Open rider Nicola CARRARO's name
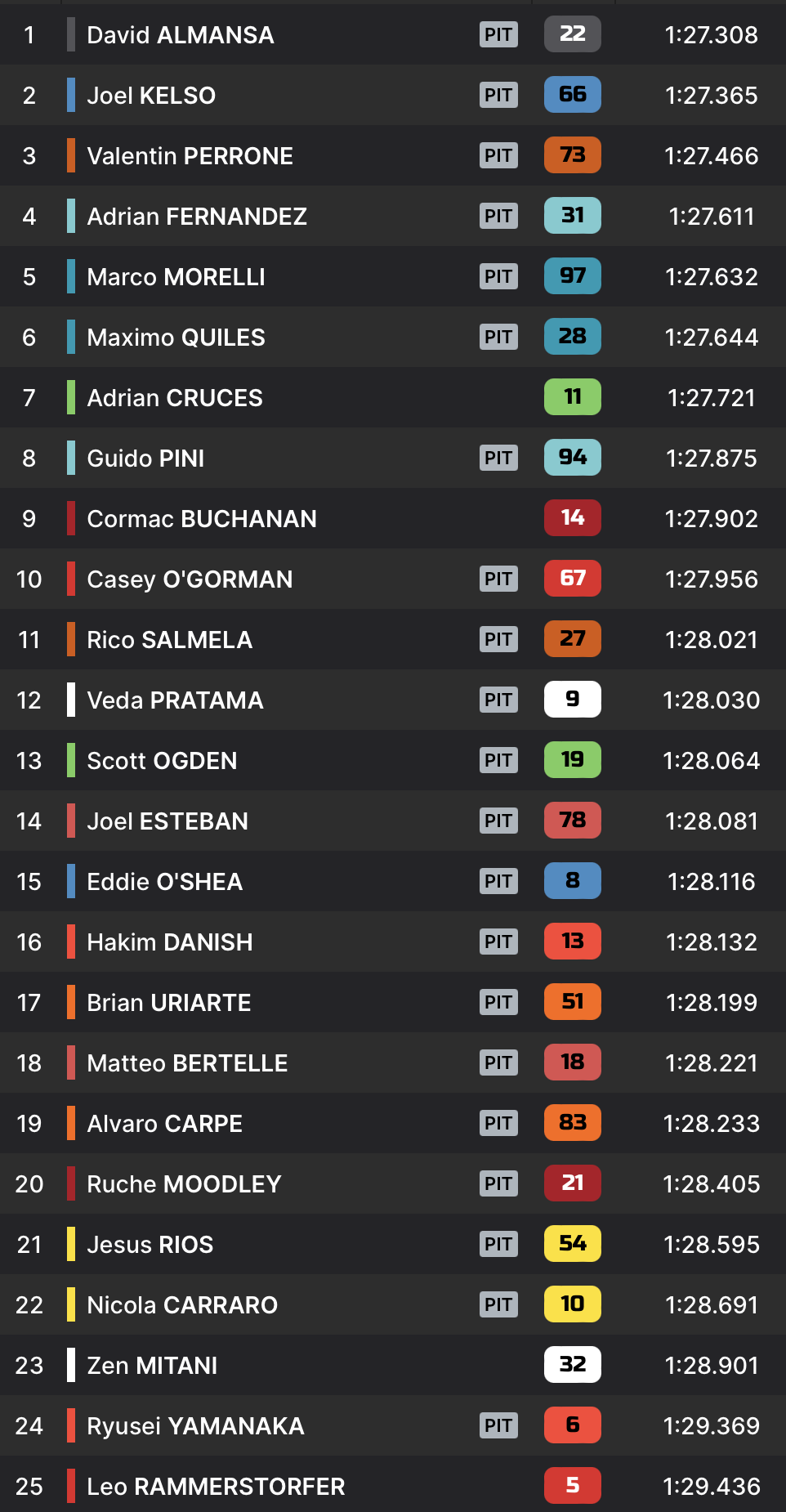This screenshot has width=786, height=1512. [x=182, y=1304]
